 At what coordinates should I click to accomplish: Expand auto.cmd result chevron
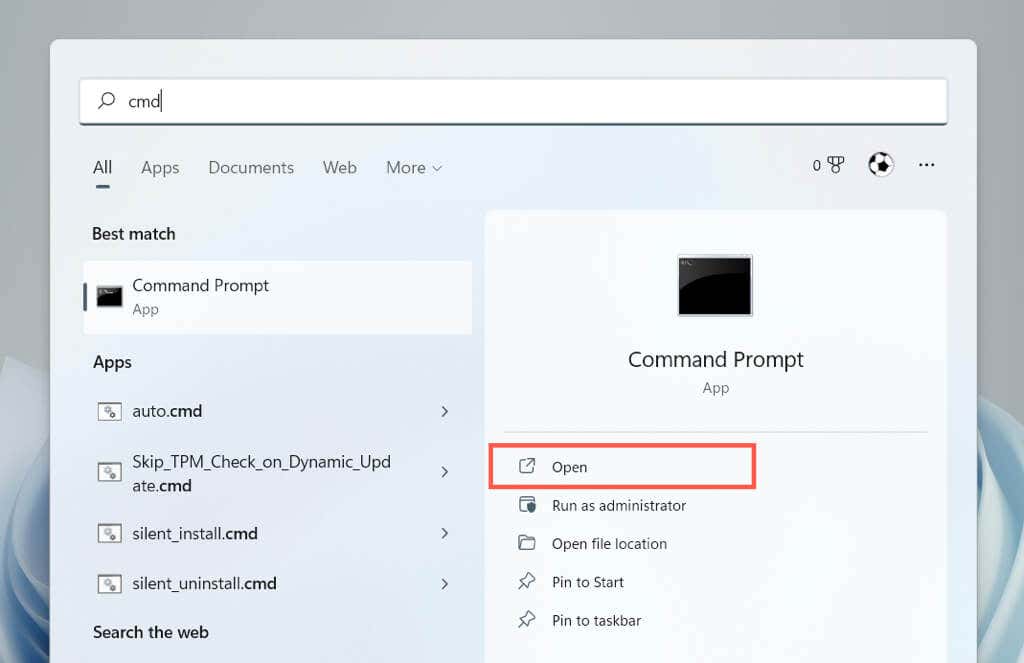(x=445, y=412)
